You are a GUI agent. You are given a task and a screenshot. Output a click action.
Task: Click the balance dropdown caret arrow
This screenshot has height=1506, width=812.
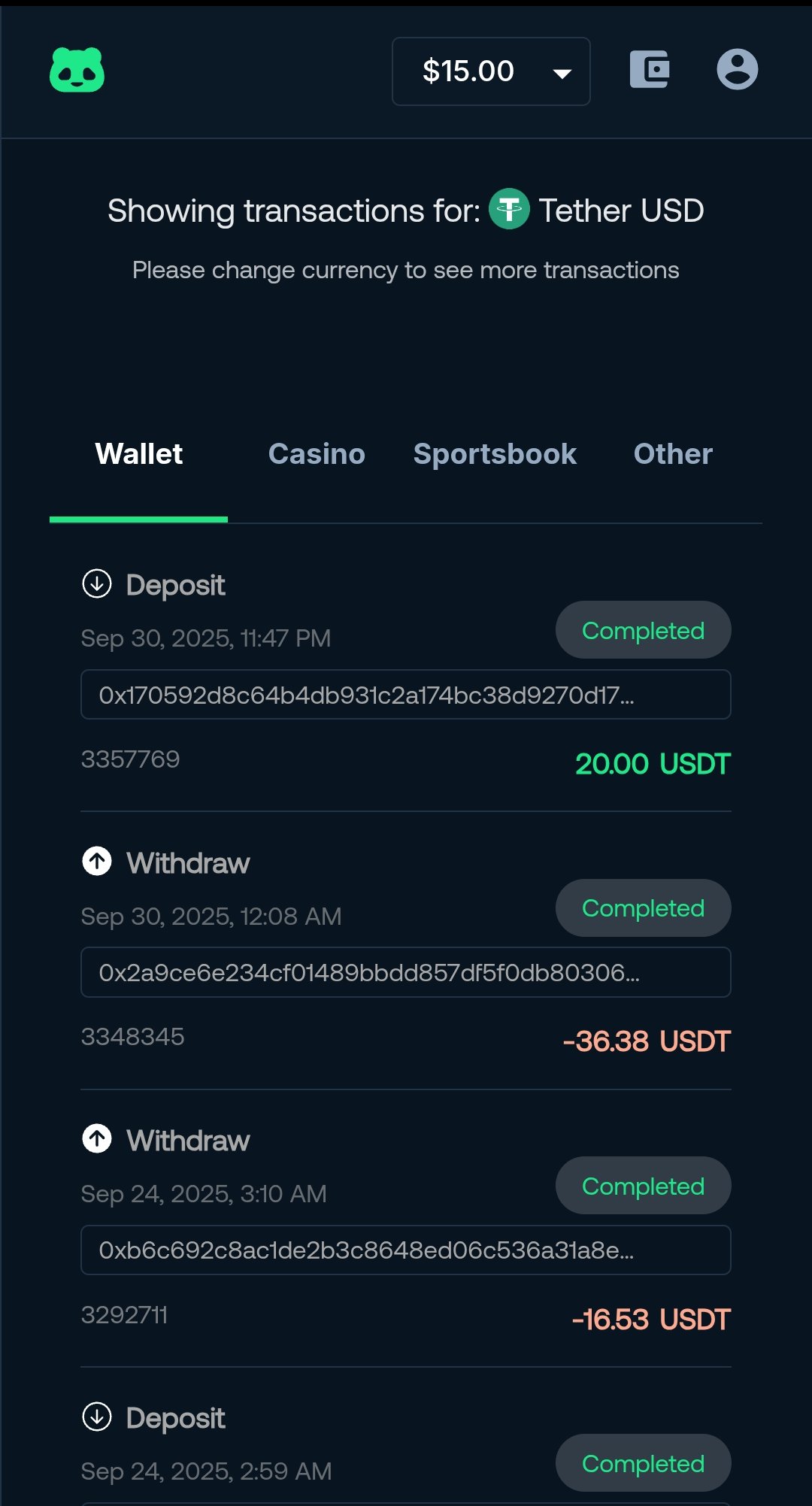click(x=562, y=73)
